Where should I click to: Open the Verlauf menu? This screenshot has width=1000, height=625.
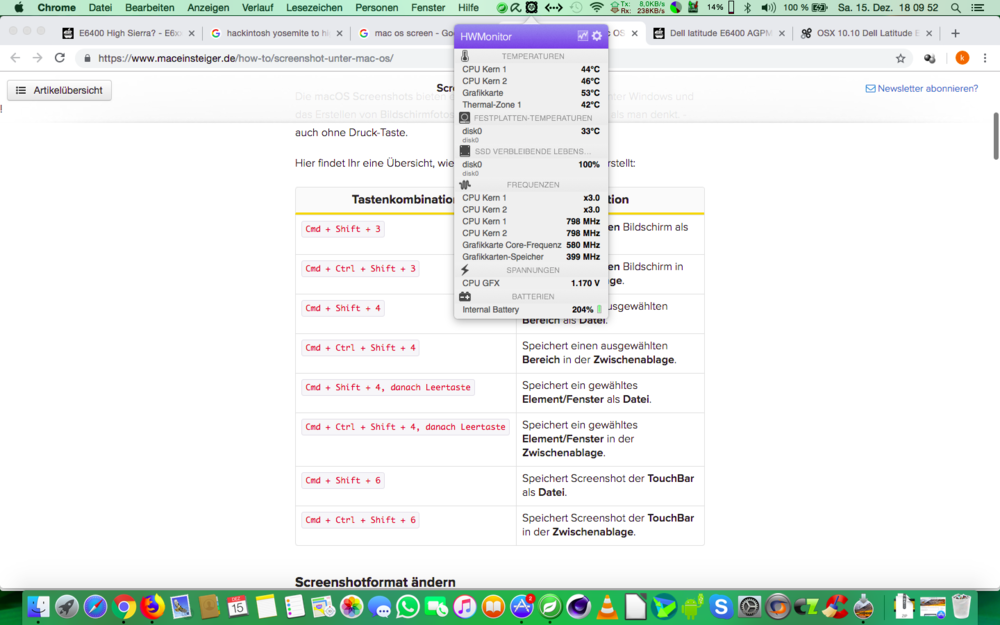(x=257, y=7)
